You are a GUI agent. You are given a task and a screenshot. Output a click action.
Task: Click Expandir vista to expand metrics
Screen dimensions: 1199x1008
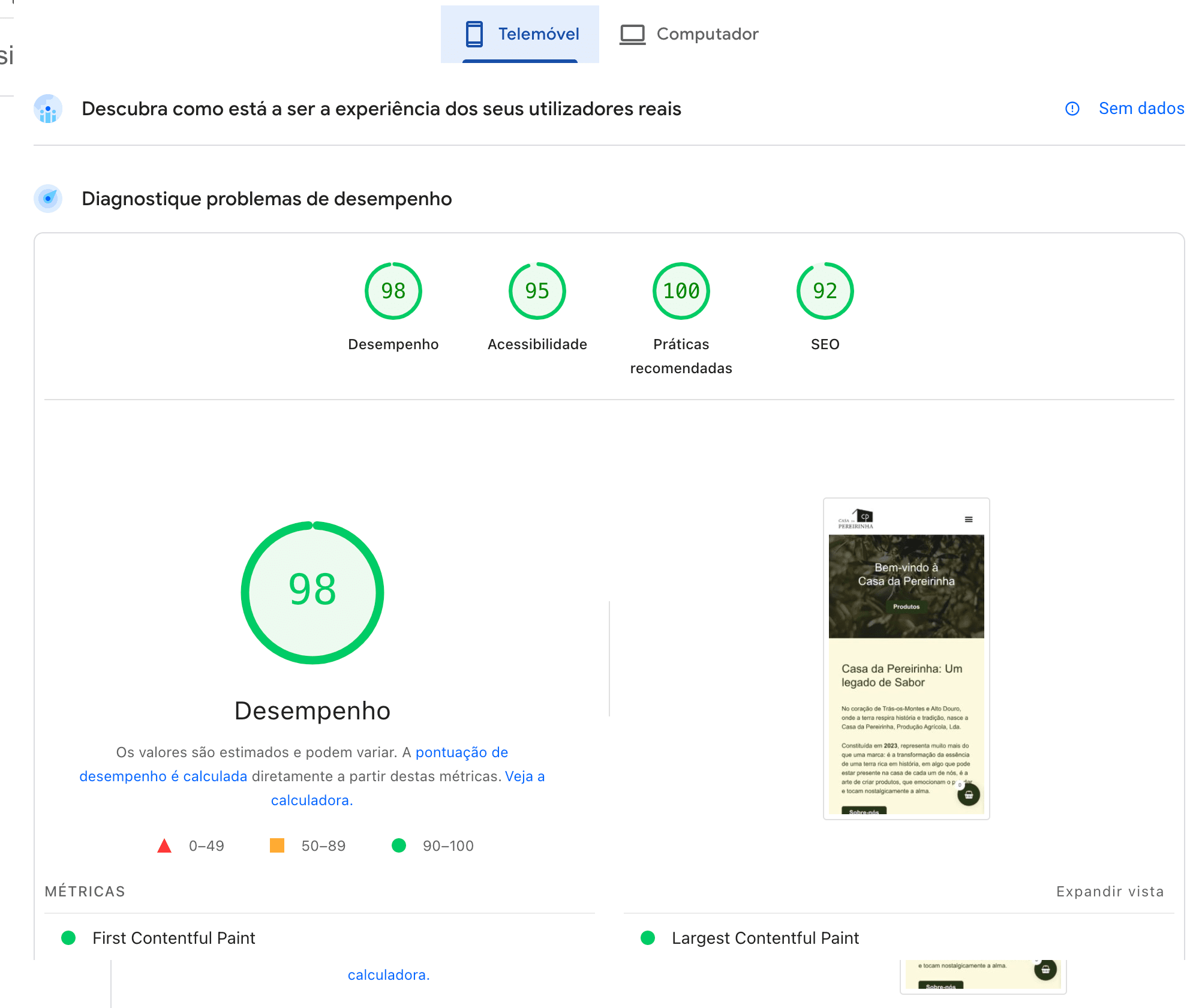tap(1110, 892)
